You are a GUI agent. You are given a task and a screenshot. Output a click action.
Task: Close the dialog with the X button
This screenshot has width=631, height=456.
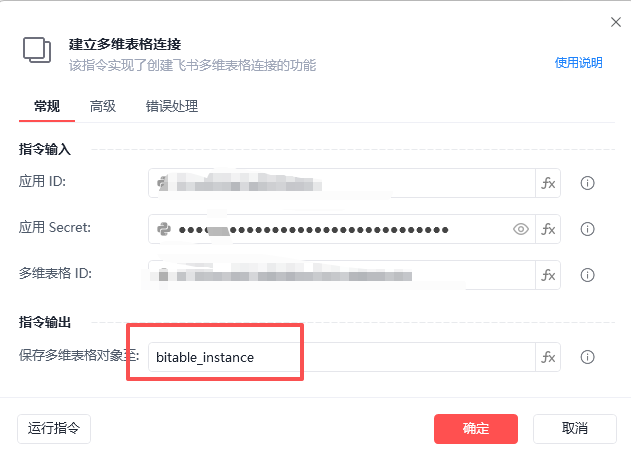pyautogui.click(x=616, y=22)
